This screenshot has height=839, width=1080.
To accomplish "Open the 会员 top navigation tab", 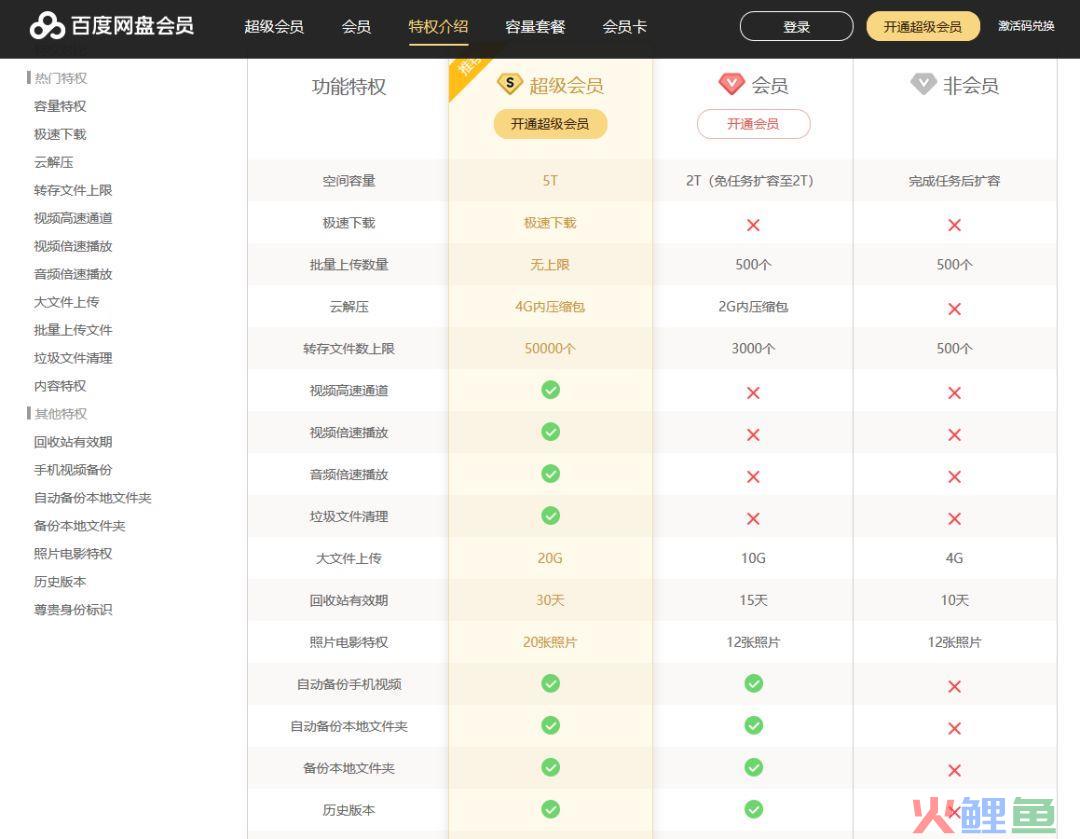I will tap(356, 27).
